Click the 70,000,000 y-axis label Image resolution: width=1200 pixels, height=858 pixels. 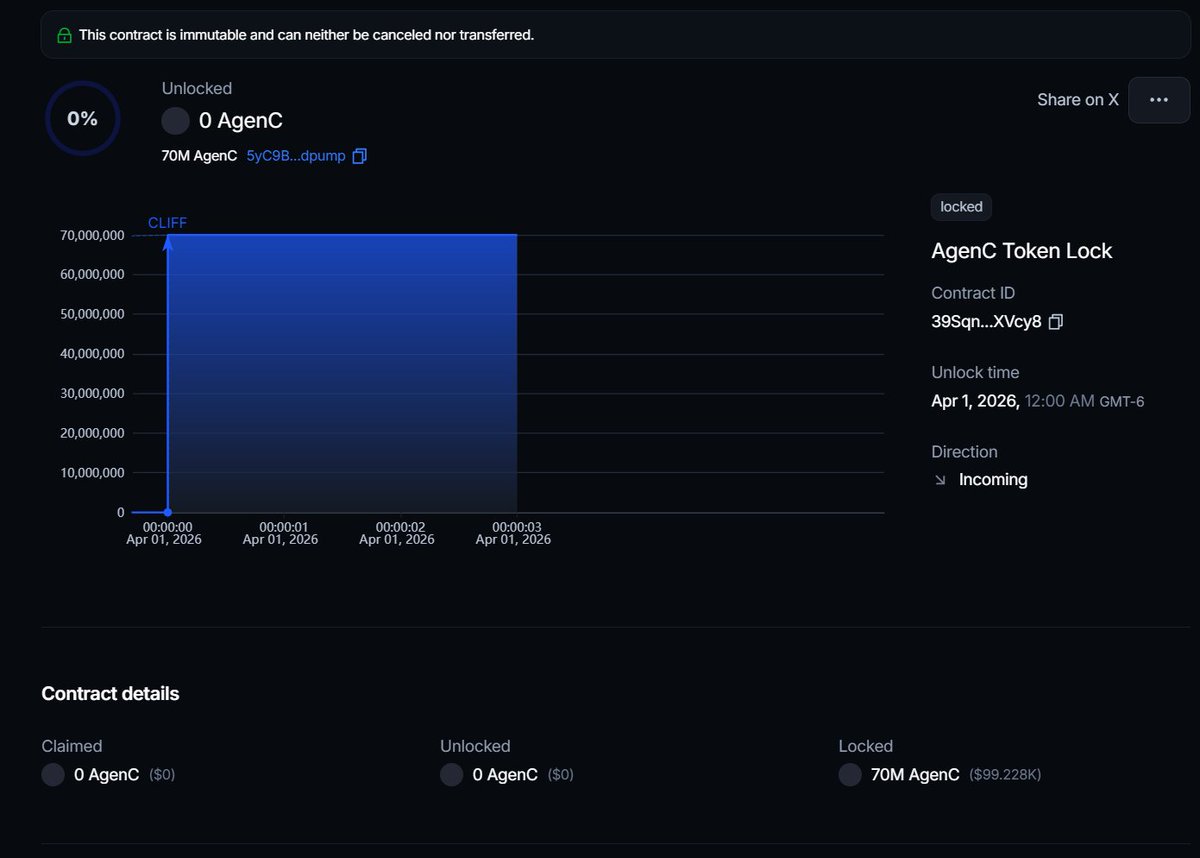(x=93, y=235)
